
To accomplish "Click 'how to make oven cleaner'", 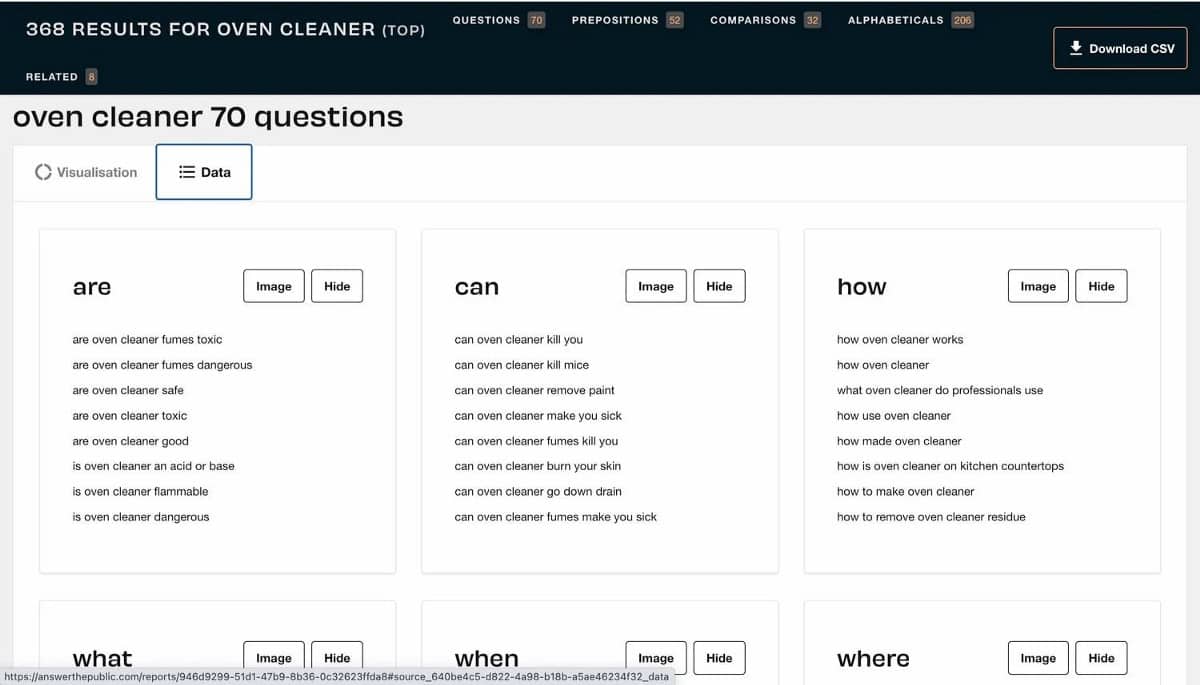I will (905, 492).
